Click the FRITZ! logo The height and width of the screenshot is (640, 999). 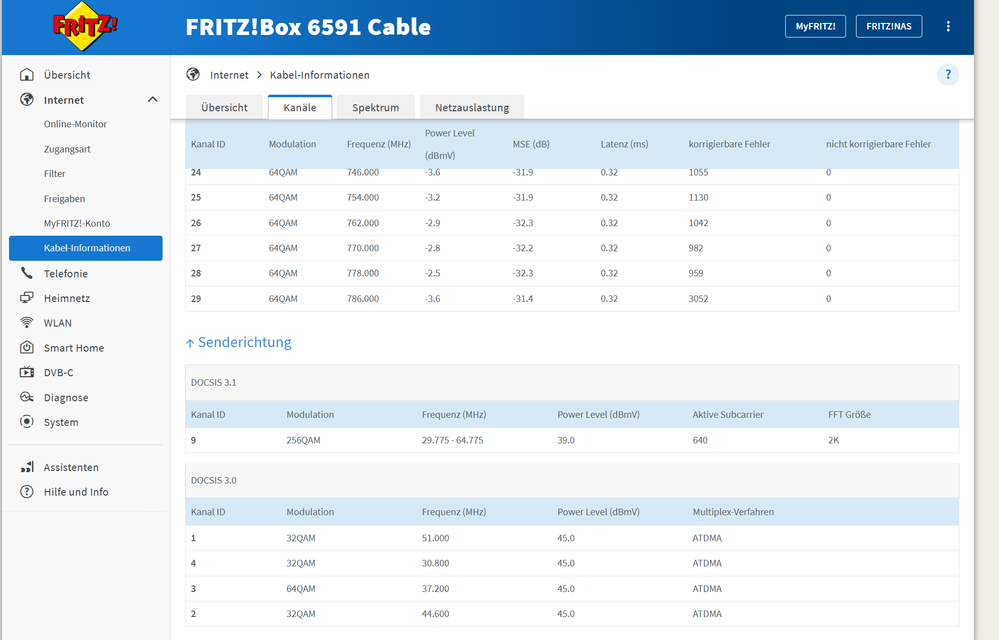[x=85, y=26]
